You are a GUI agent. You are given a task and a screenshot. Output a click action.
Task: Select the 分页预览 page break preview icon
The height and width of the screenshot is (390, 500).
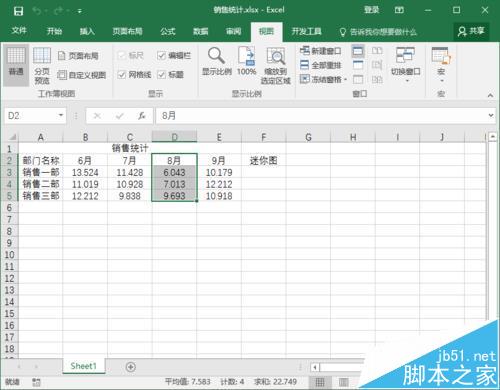click(42, 66)
